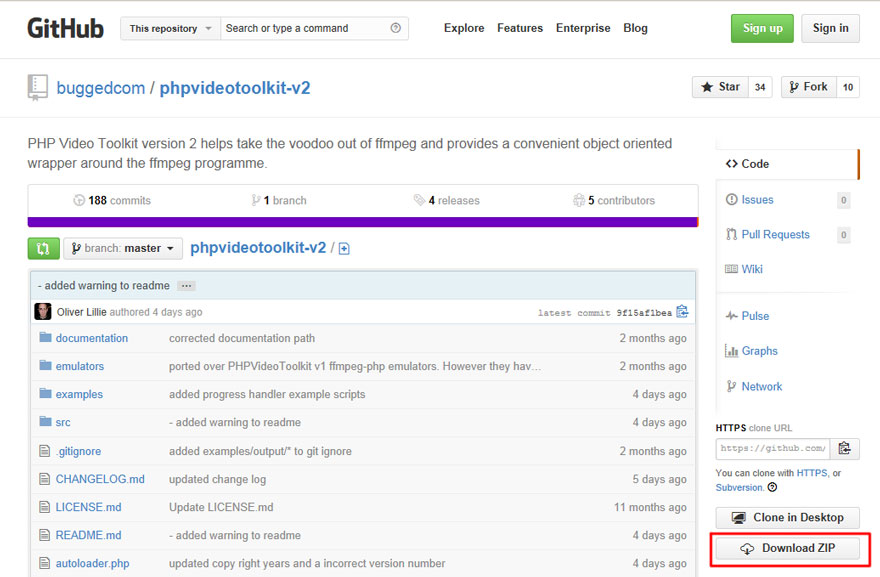Click the Sign in button
This screenshot has height=577, width=880.
pos(830,28)
